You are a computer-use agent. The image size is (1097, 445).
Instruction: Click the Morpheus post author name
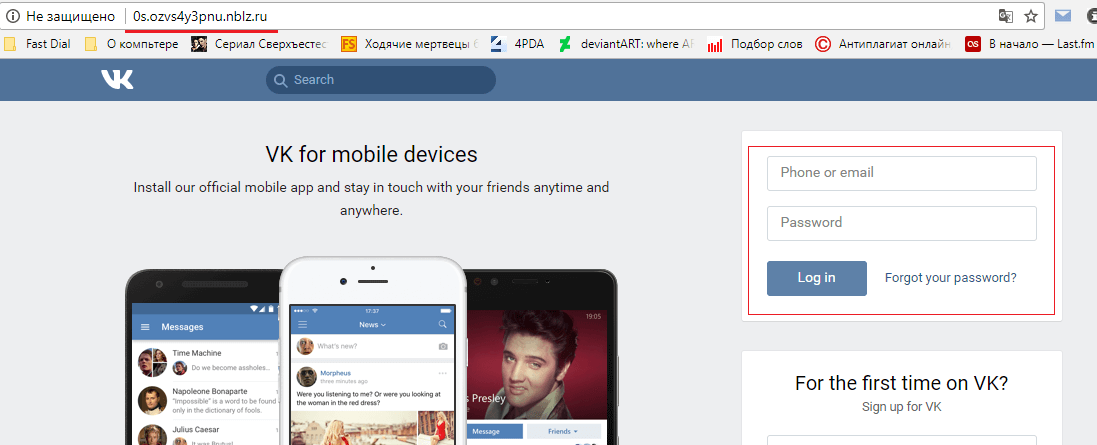pyautogui.click(x=335, y=373)
